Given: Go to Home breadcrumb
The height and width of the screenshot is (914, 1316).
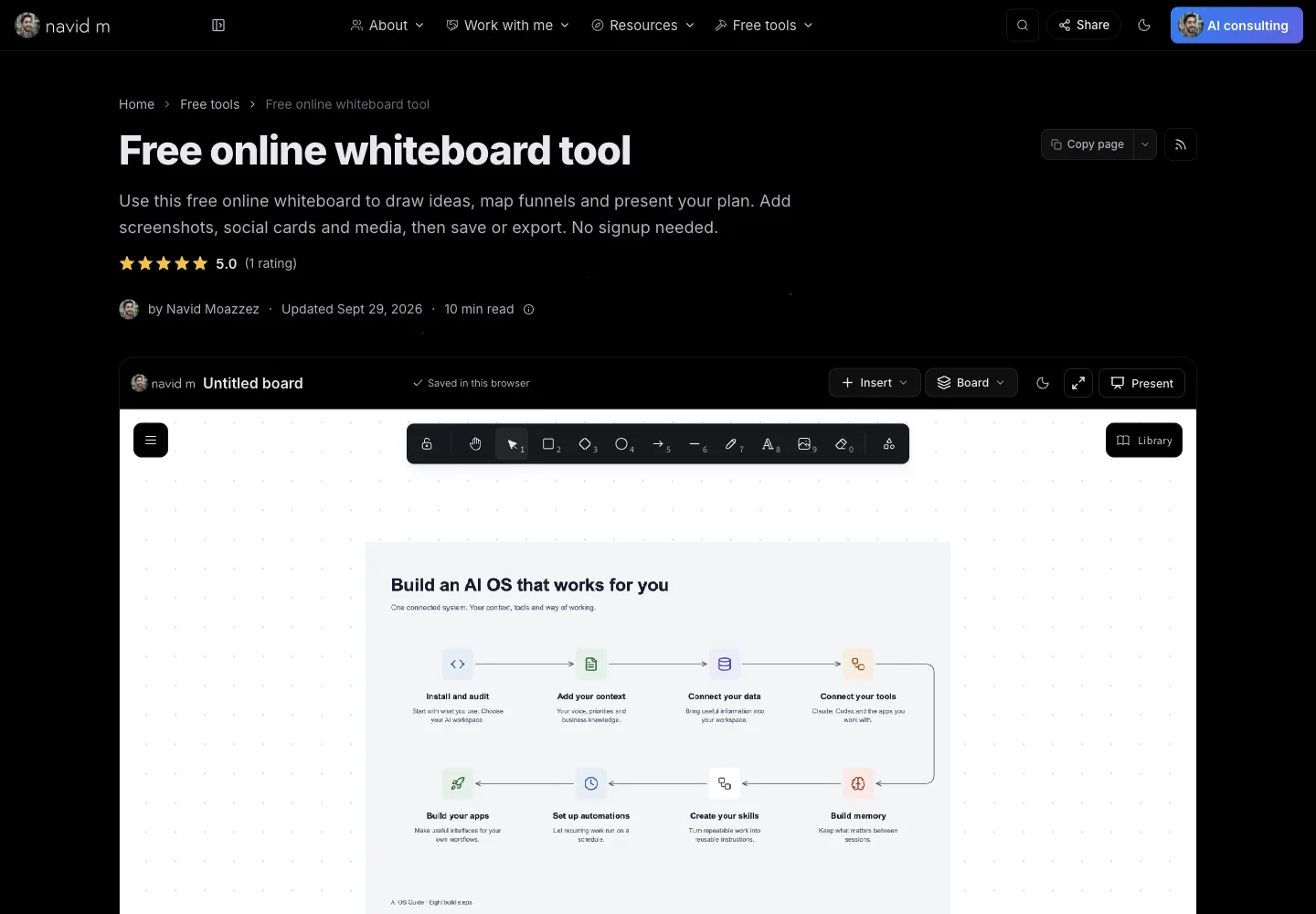Looking at the screenshot, I should coord(136,104).
